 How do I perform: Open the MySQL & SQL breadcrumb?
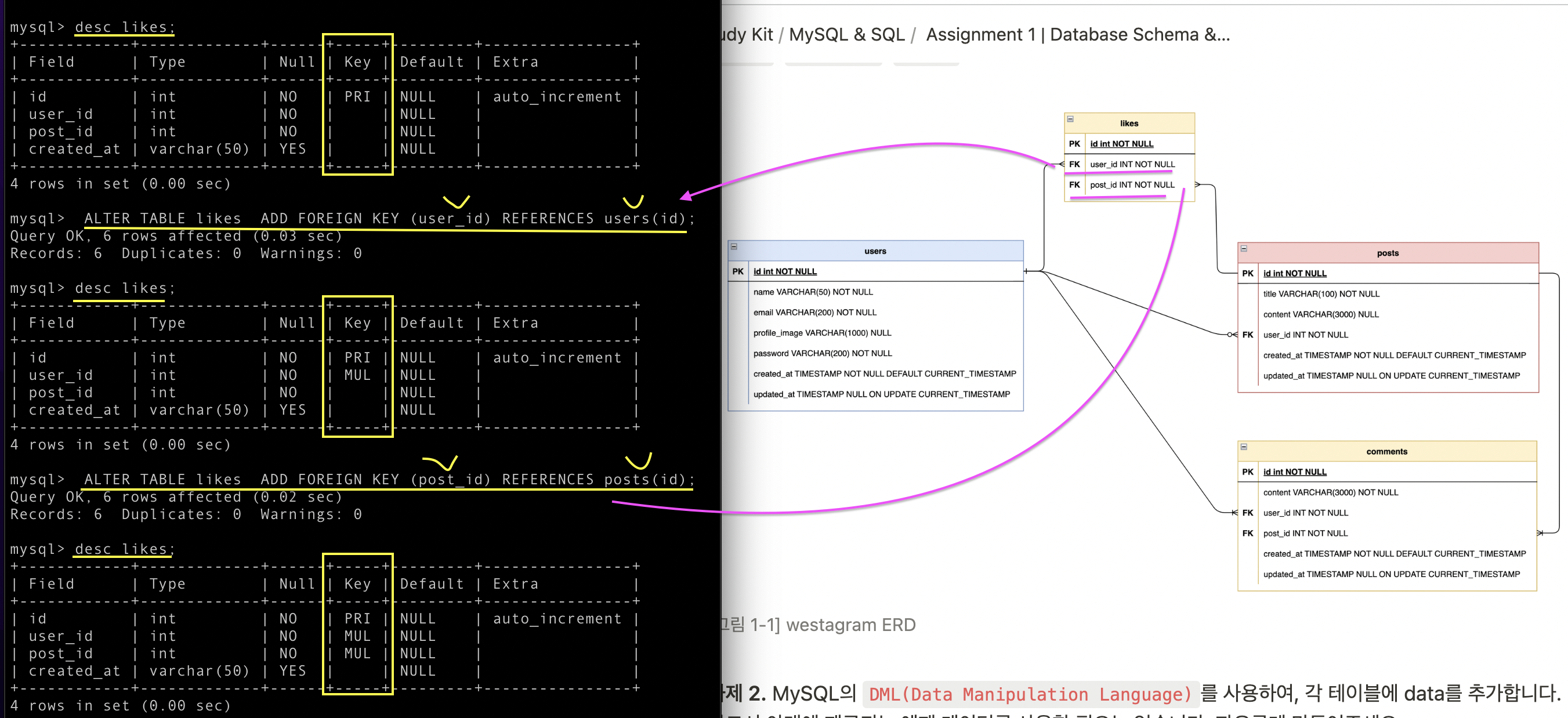pos(846,35)
